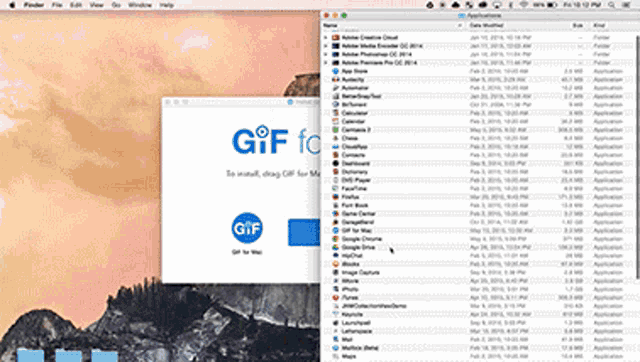
Task: Select the Audacity application icon
Action: coord(336,80)
